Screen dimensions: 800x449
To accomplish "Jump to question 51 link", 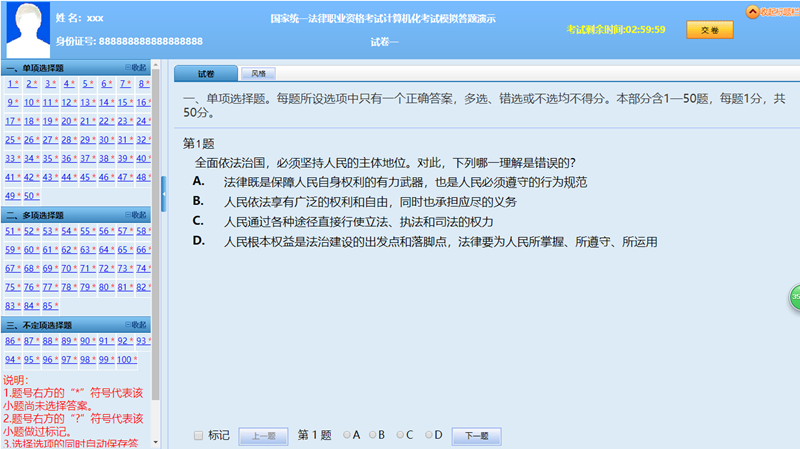I will (11, 231).
